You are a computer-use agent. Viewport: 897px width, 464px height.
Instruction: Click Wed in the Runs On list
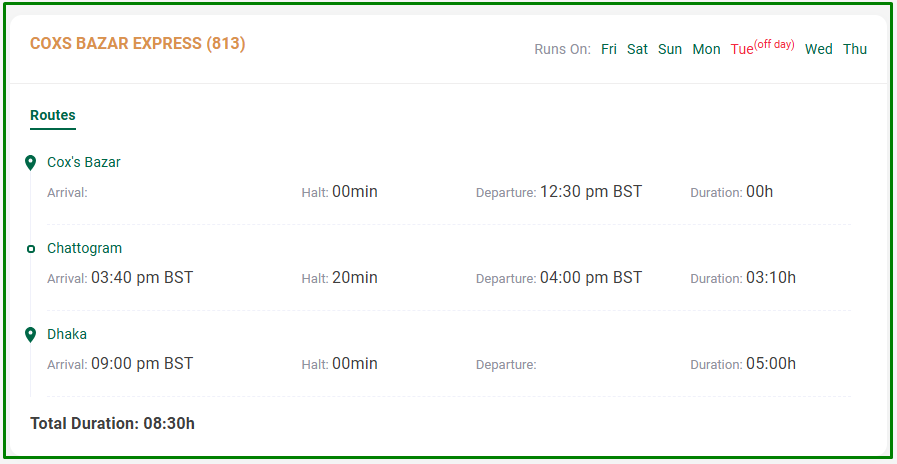pyautogui.click(x=819, y=49)
